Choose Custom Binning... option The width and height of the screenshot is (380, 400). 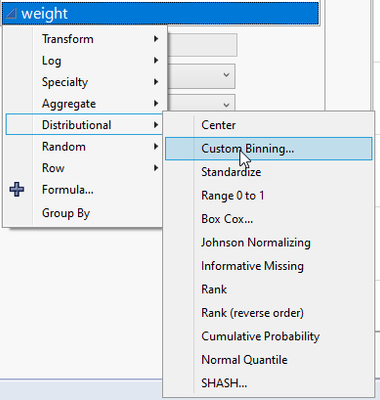tap(269, 149)
